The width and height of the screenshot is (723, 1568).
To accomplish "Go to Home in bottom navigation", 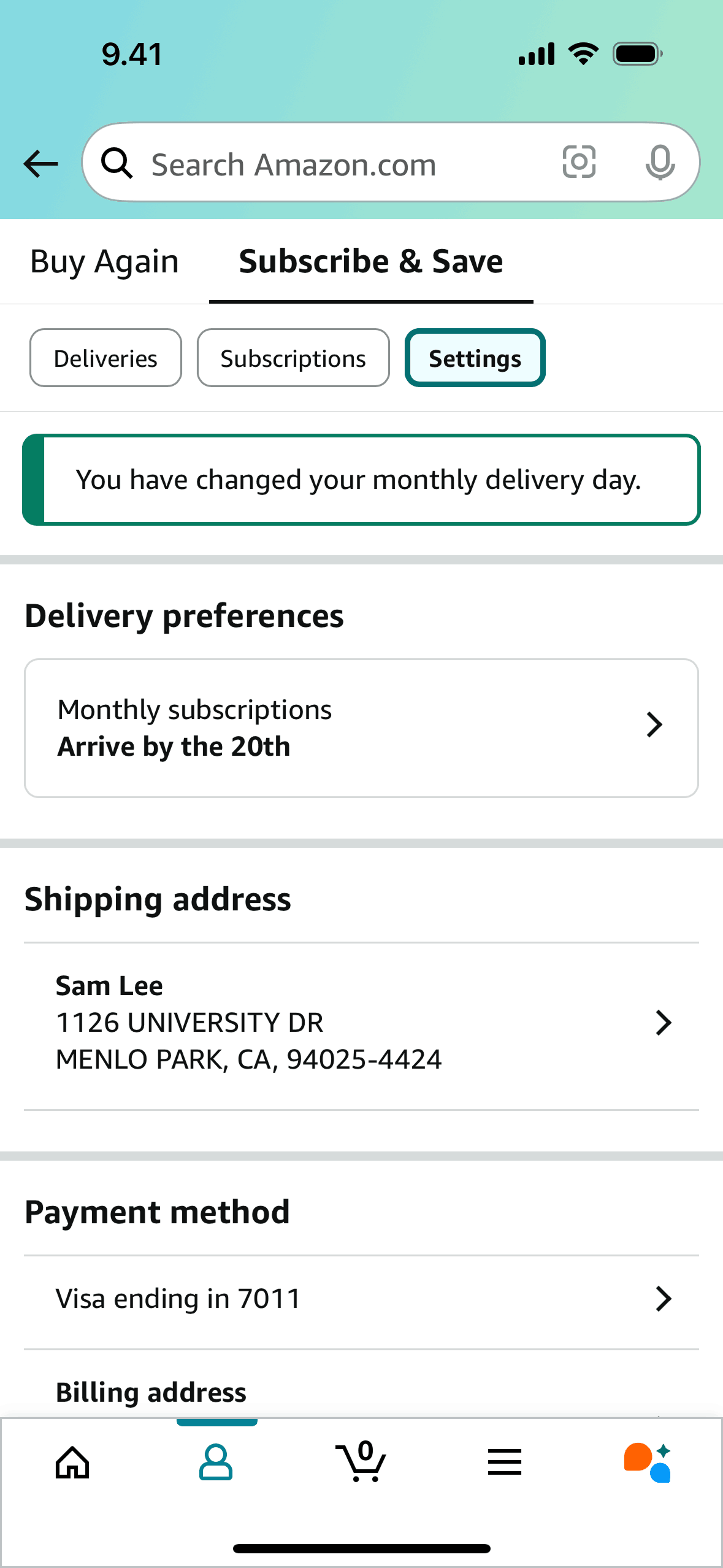I will point(72,1462).
